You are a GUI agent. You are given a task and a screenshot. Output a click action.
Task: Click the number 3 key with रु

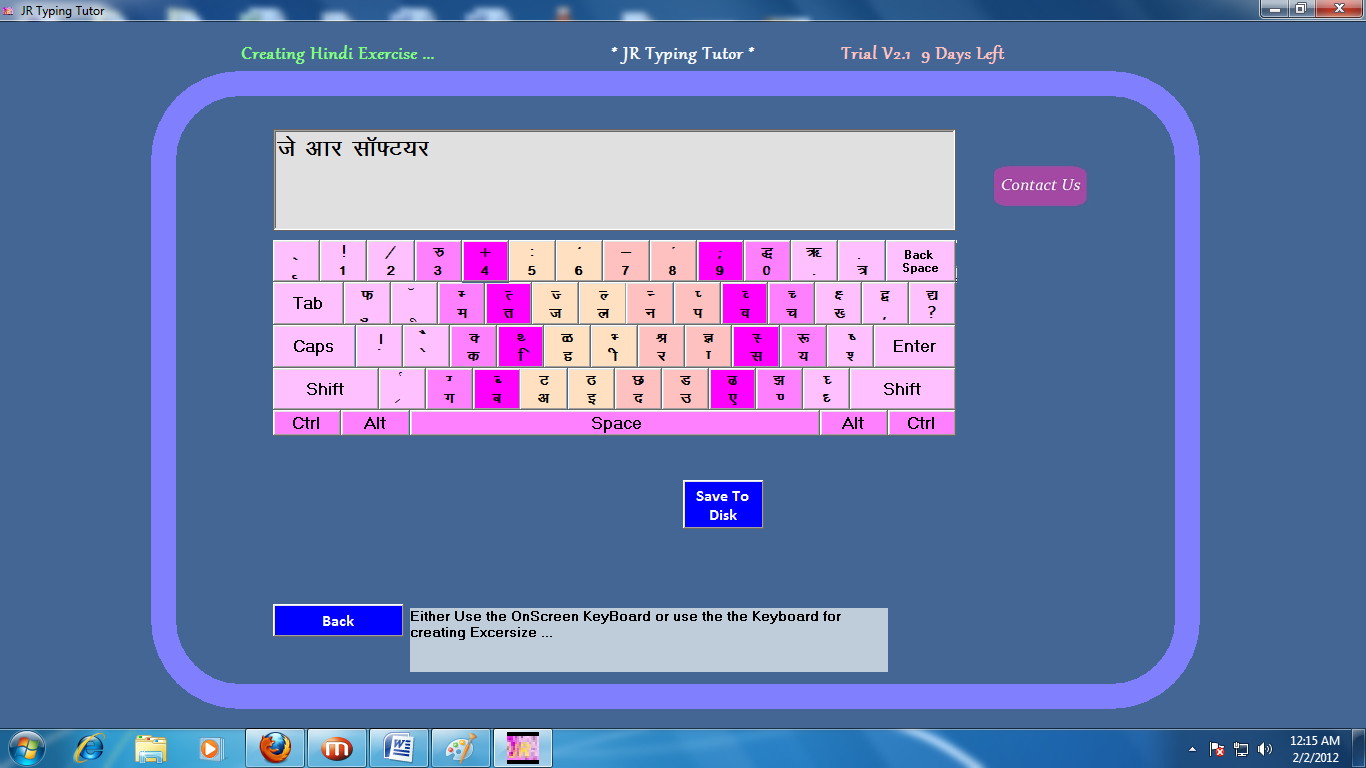437,261
